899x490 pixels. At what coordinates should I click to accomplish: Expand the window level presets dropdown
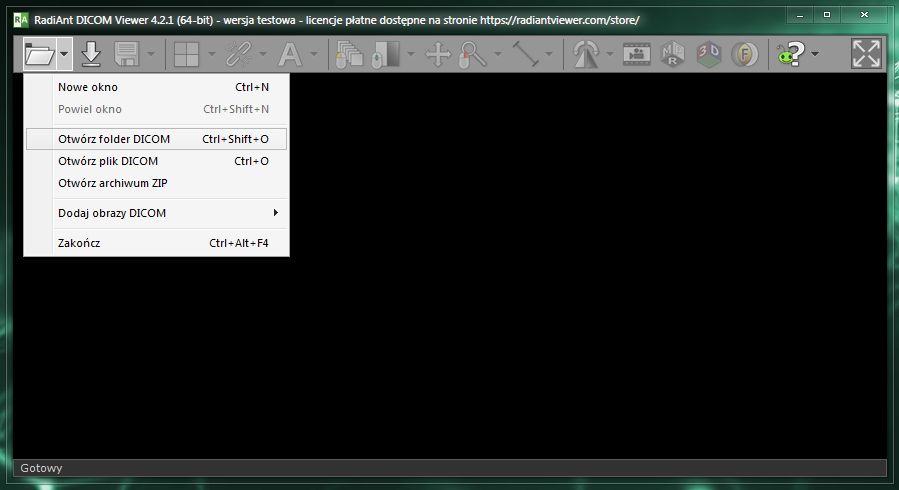411,54
